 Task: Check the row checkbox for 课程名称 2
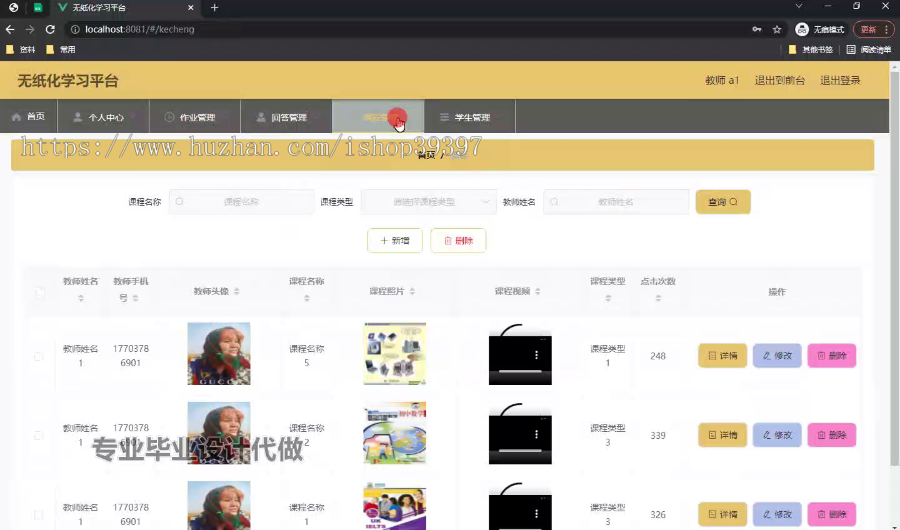39,435
